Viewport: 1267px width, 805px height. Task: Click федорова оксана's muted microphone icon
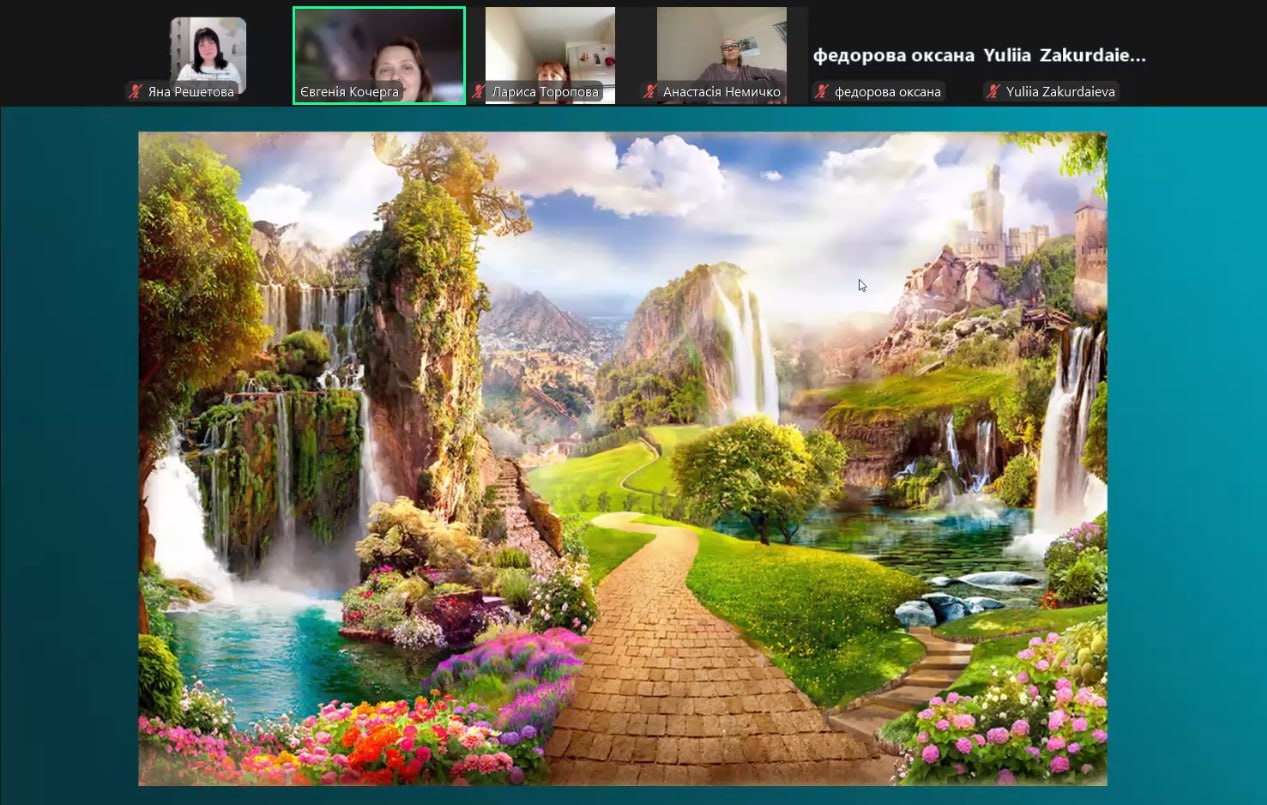click(x=823, y=92)
